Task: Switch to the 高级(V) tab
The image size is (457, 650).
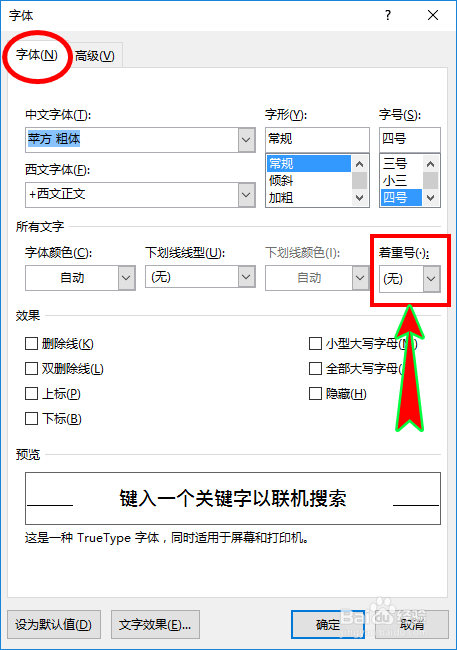Action: pos(95,56)
